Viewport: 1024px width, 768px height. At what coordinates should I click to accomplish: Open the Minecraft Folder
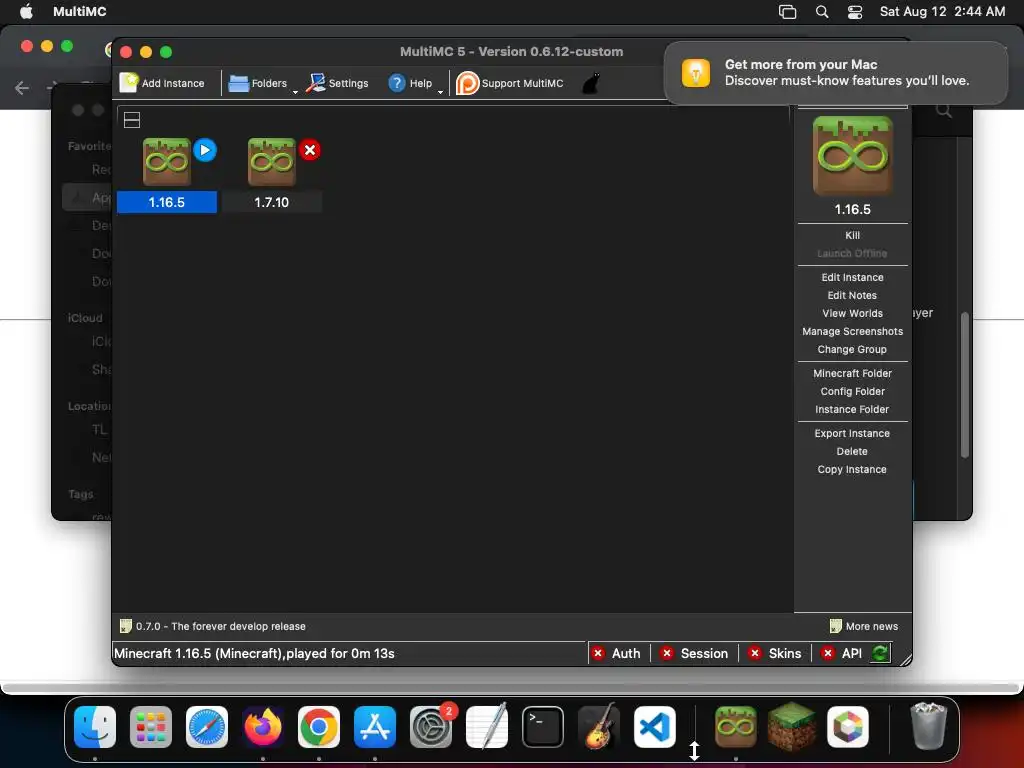pyautogui.click(x=852, y=373)
